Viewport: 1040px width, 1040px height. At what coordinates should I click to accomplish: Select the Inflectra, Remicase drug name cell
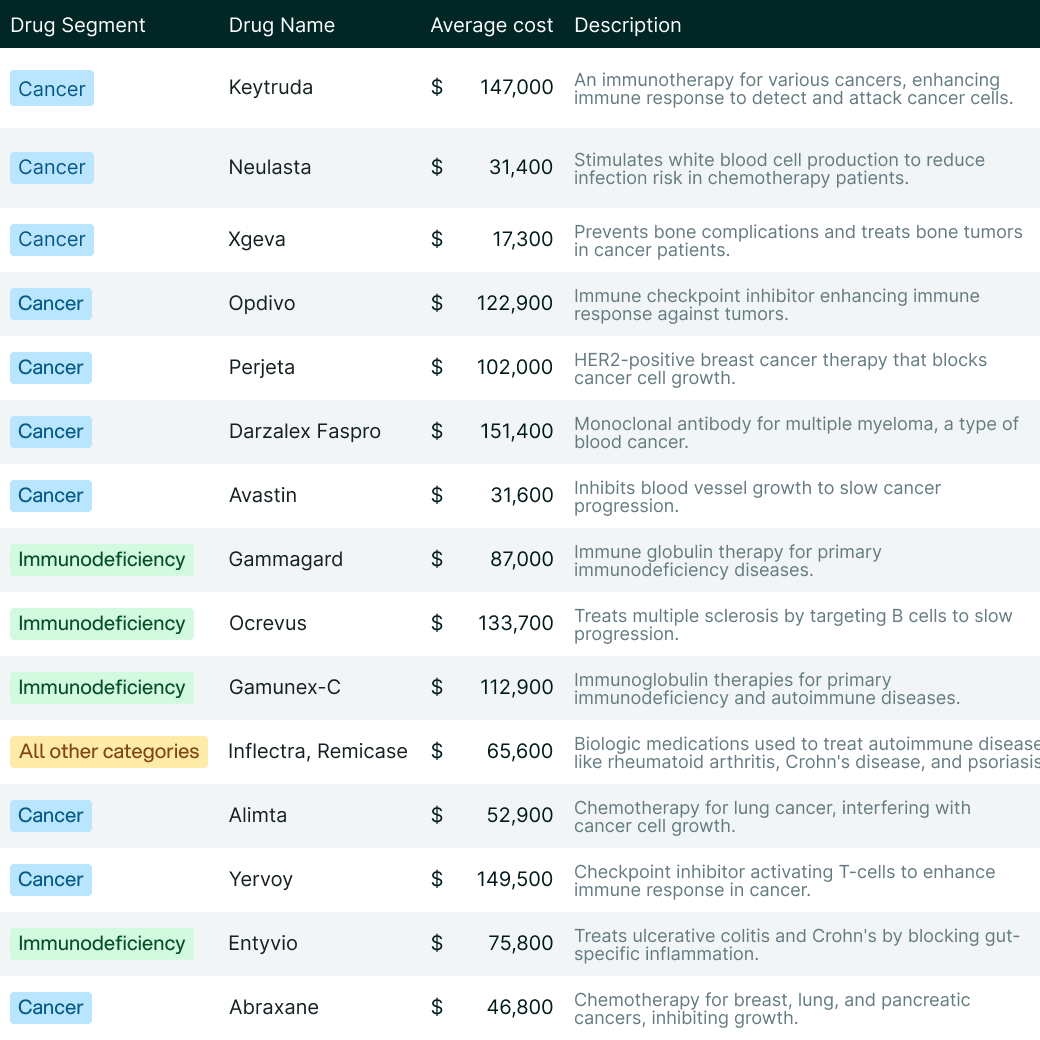318,751
